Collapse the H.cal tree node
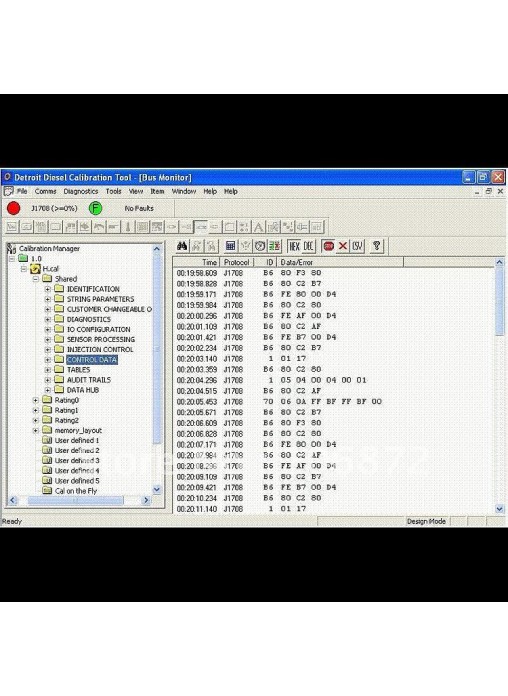Viewport: 508px width, 696px height. click(x=24, y=269)
